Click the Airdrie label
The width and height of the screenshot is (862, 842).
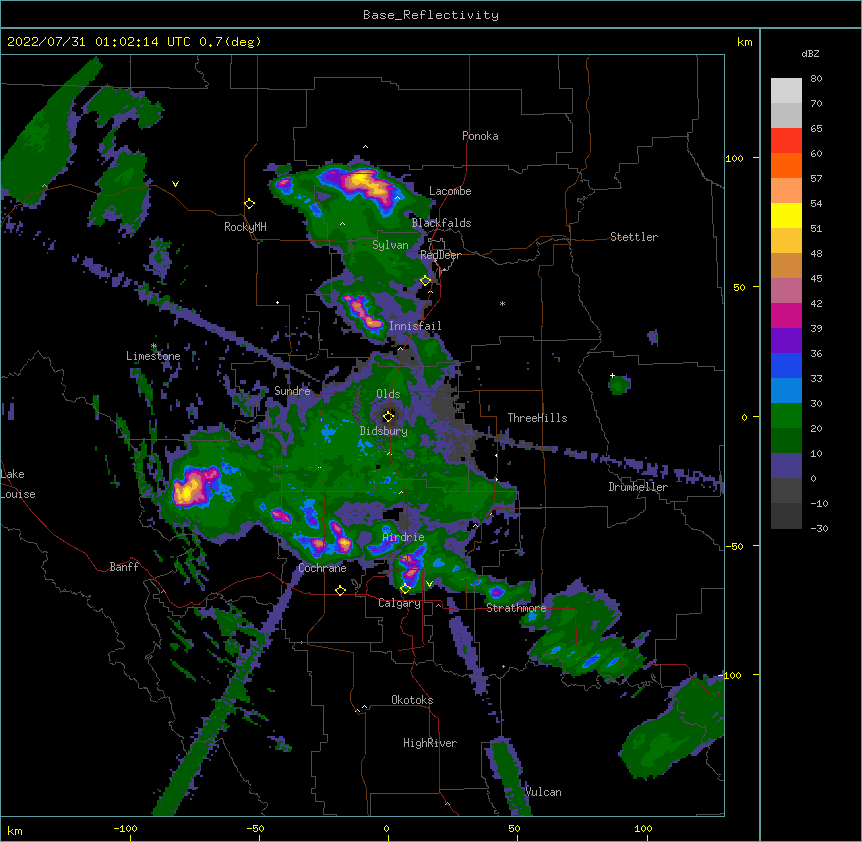tap(403, 537)
